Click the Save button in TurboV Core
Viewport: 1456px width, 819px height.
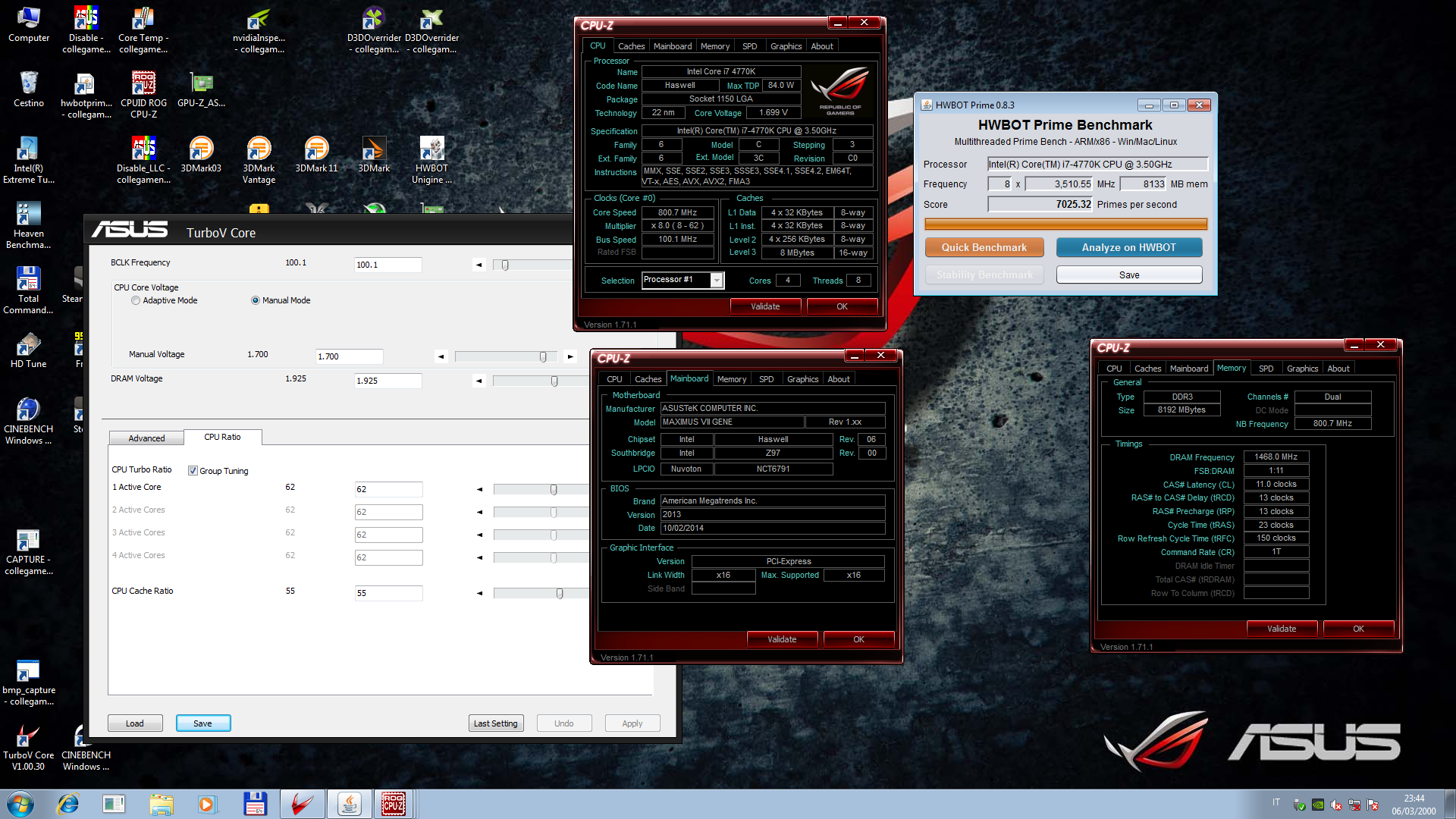click(x=202, y=723)
